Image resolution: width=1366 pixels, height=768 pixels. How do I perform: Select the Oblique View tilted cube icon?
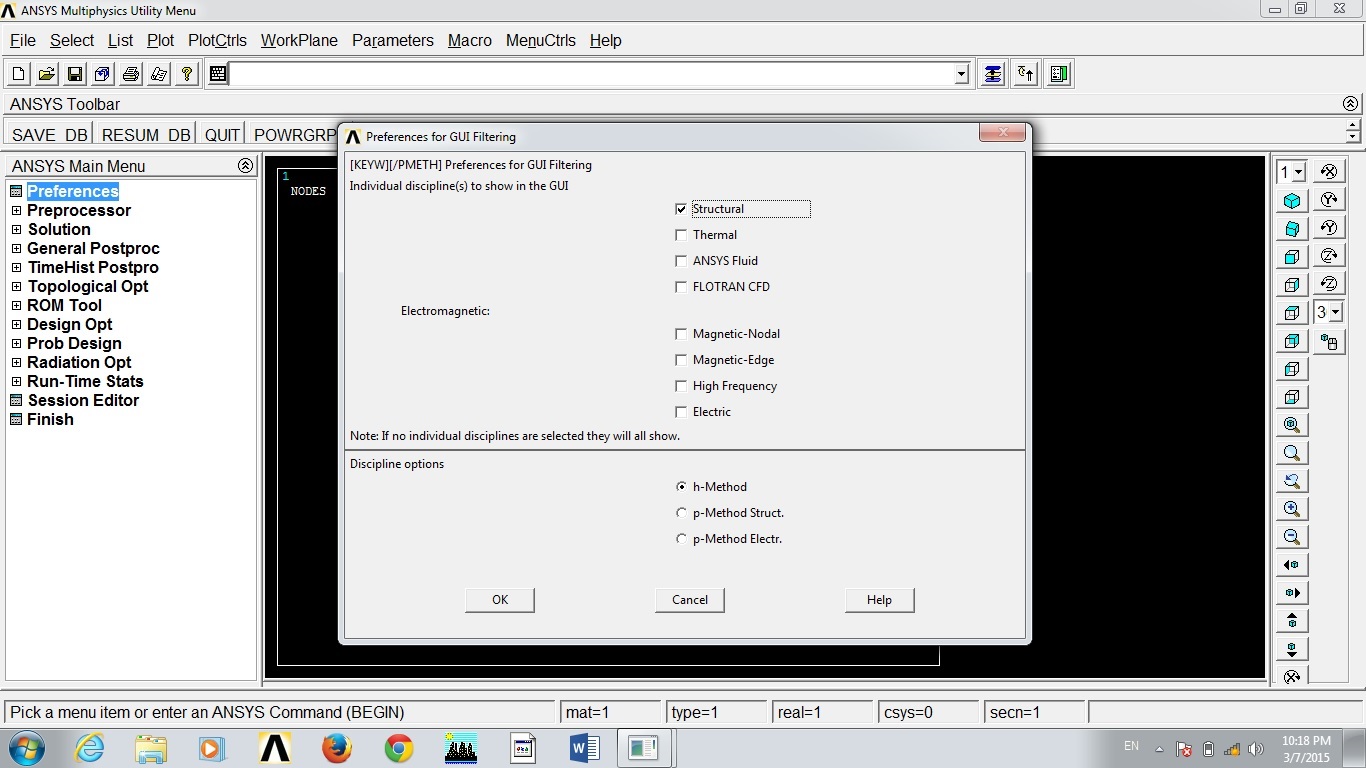[x=1292, y=228]
